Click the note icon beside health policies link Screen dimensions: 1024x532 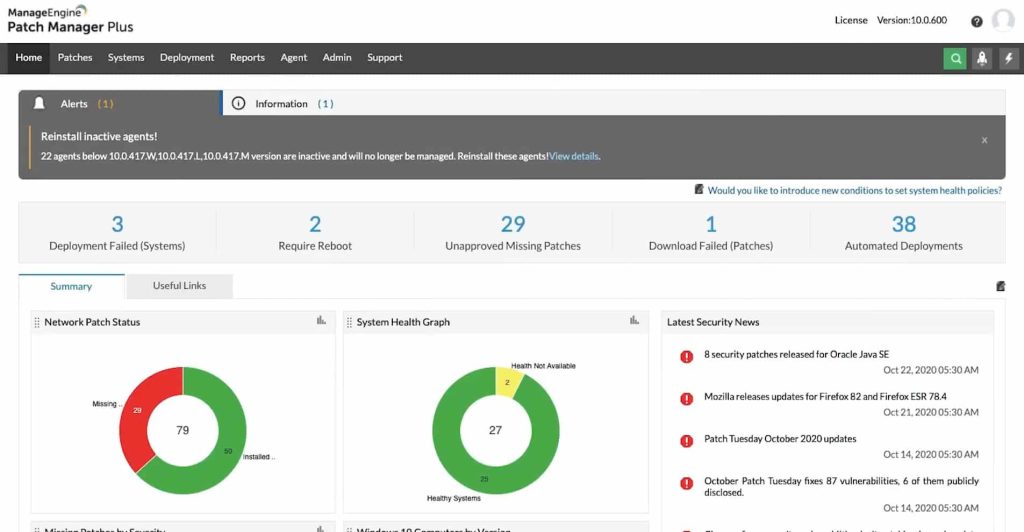point(699,189)
